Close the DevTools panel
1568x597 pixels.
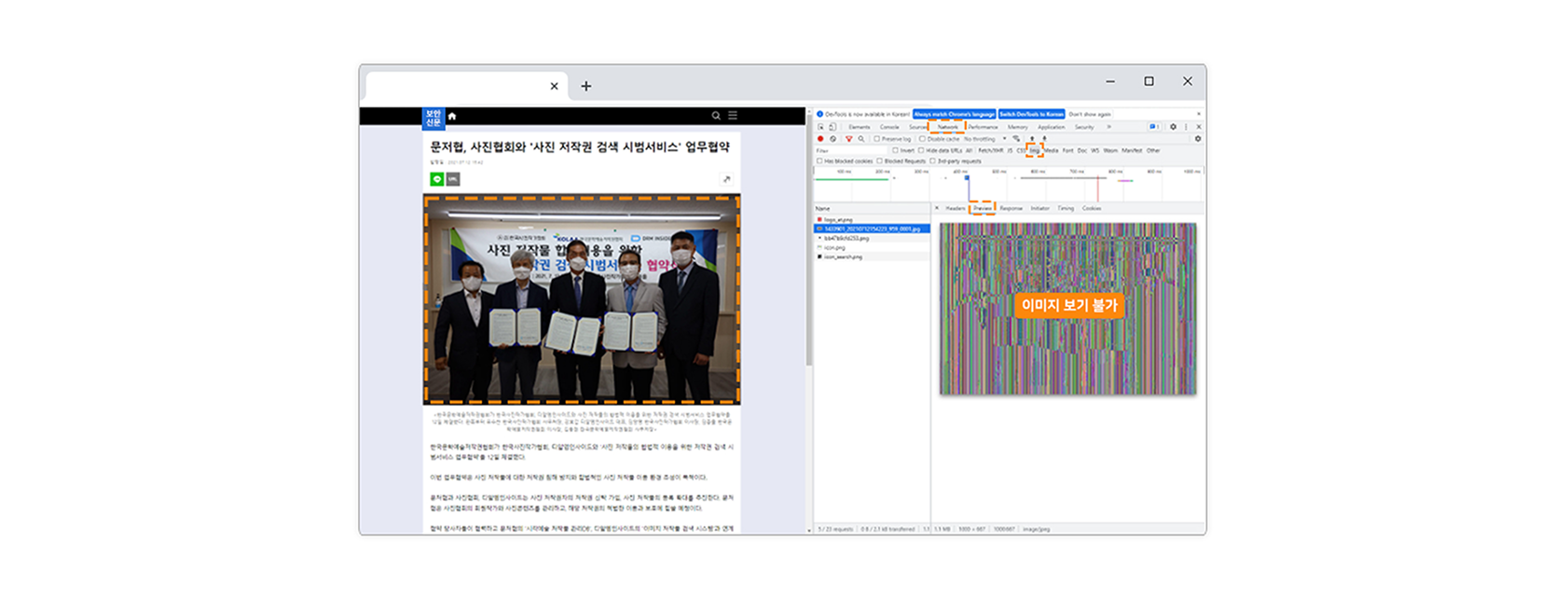(1199, 127)
